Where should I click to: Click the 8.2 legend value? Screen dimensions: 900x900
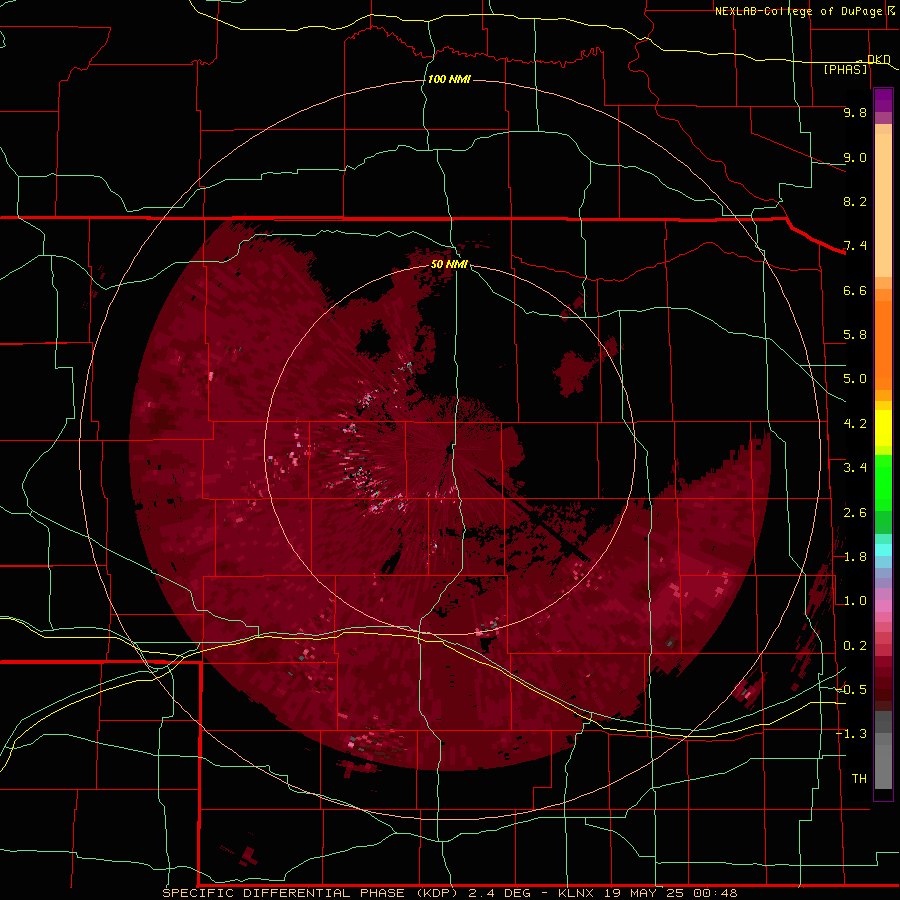(855, 201)
